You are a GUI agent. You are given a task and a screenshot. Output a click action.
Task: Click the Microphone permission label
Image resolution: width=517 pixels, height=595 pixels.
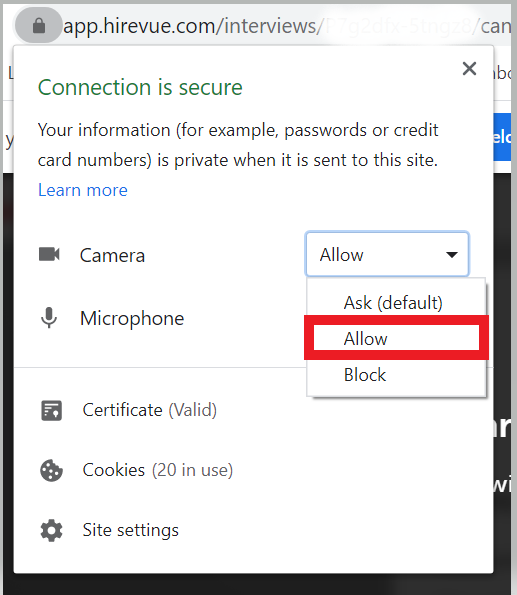[x=132, y=318]
